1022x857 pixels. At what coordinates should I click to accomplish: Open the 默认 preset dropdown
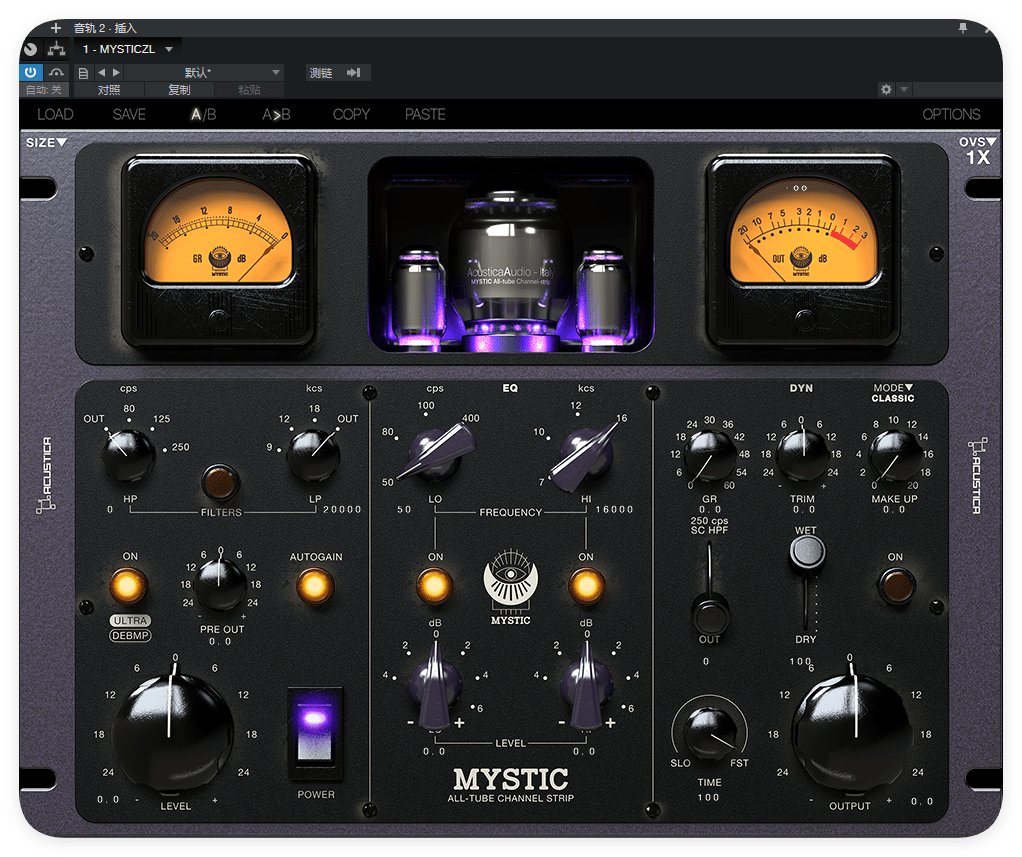(x=204, y=72)
